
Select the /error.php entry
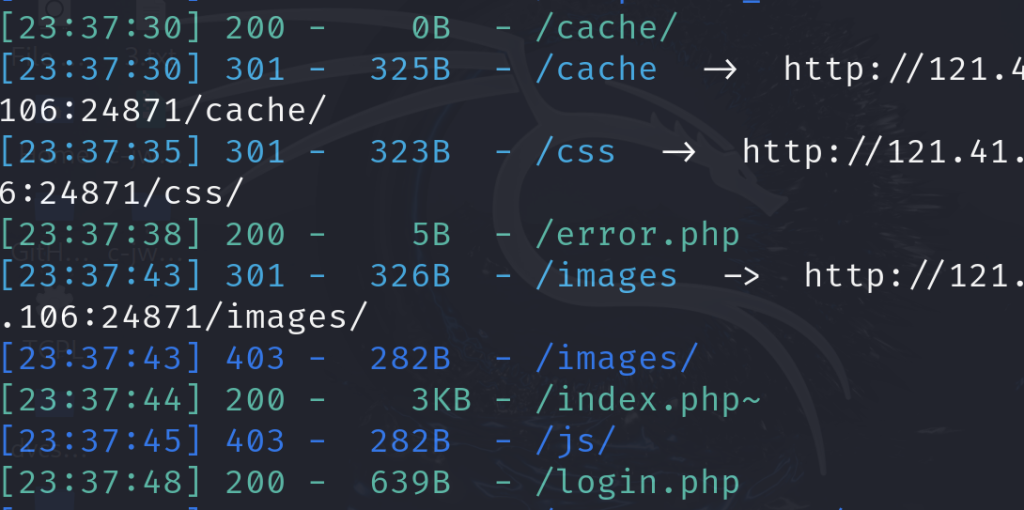click(x=637, y=235)
